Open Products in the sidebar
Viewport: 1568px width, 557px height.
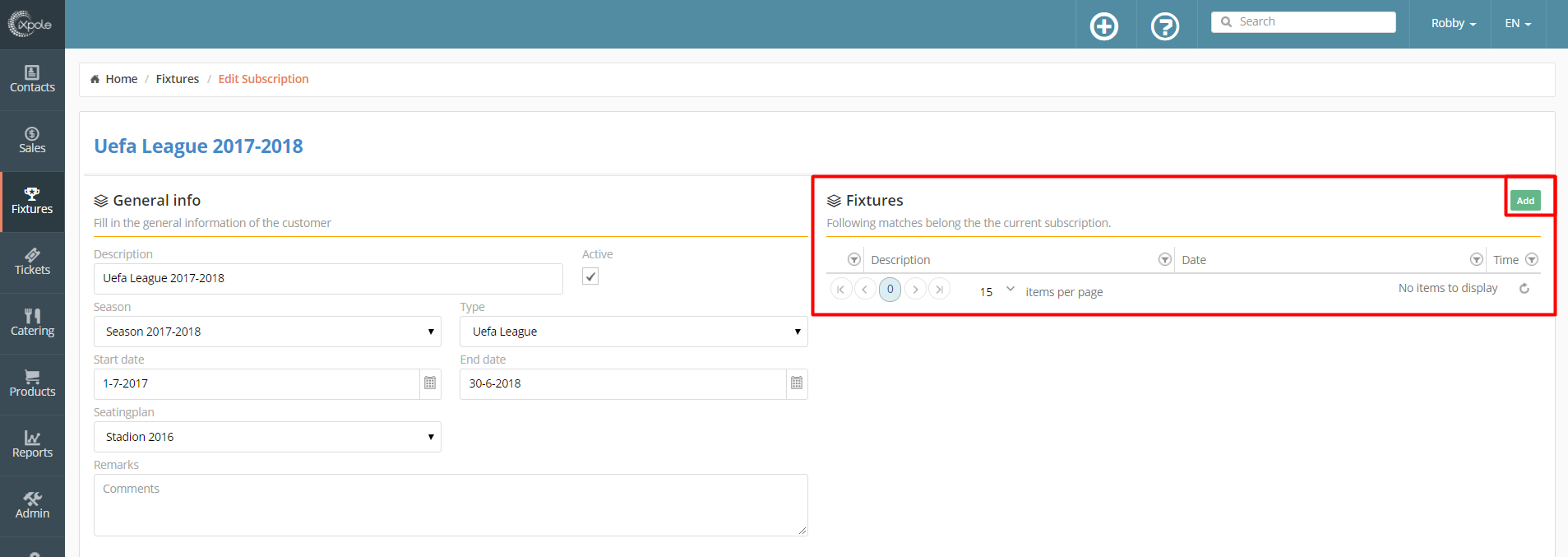pos(32,384)
